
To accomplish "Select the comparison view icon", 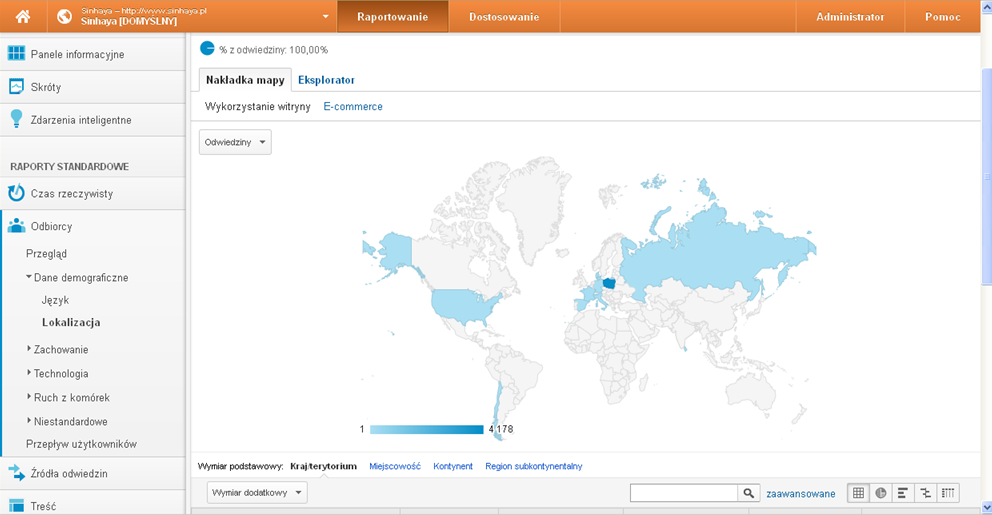I will click(925, 493).
